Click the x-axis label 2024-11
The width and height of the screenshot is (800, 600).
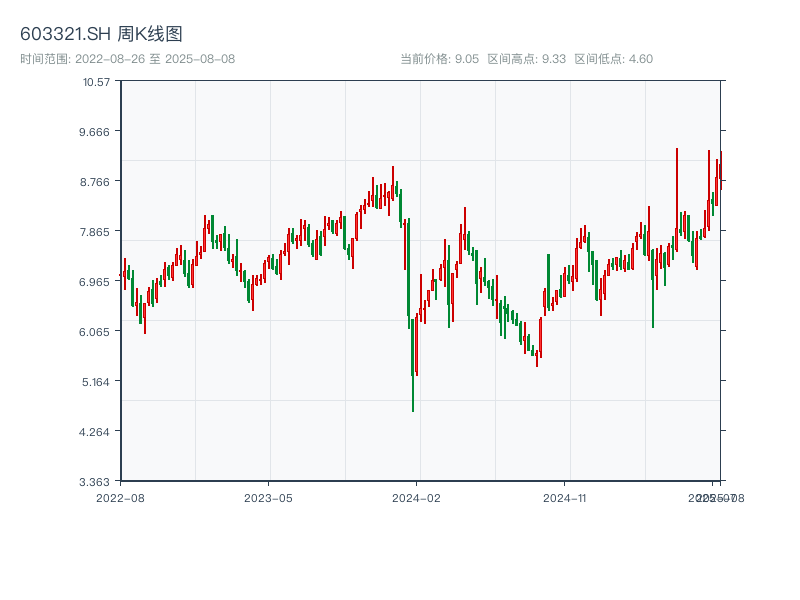coord(564,498)
